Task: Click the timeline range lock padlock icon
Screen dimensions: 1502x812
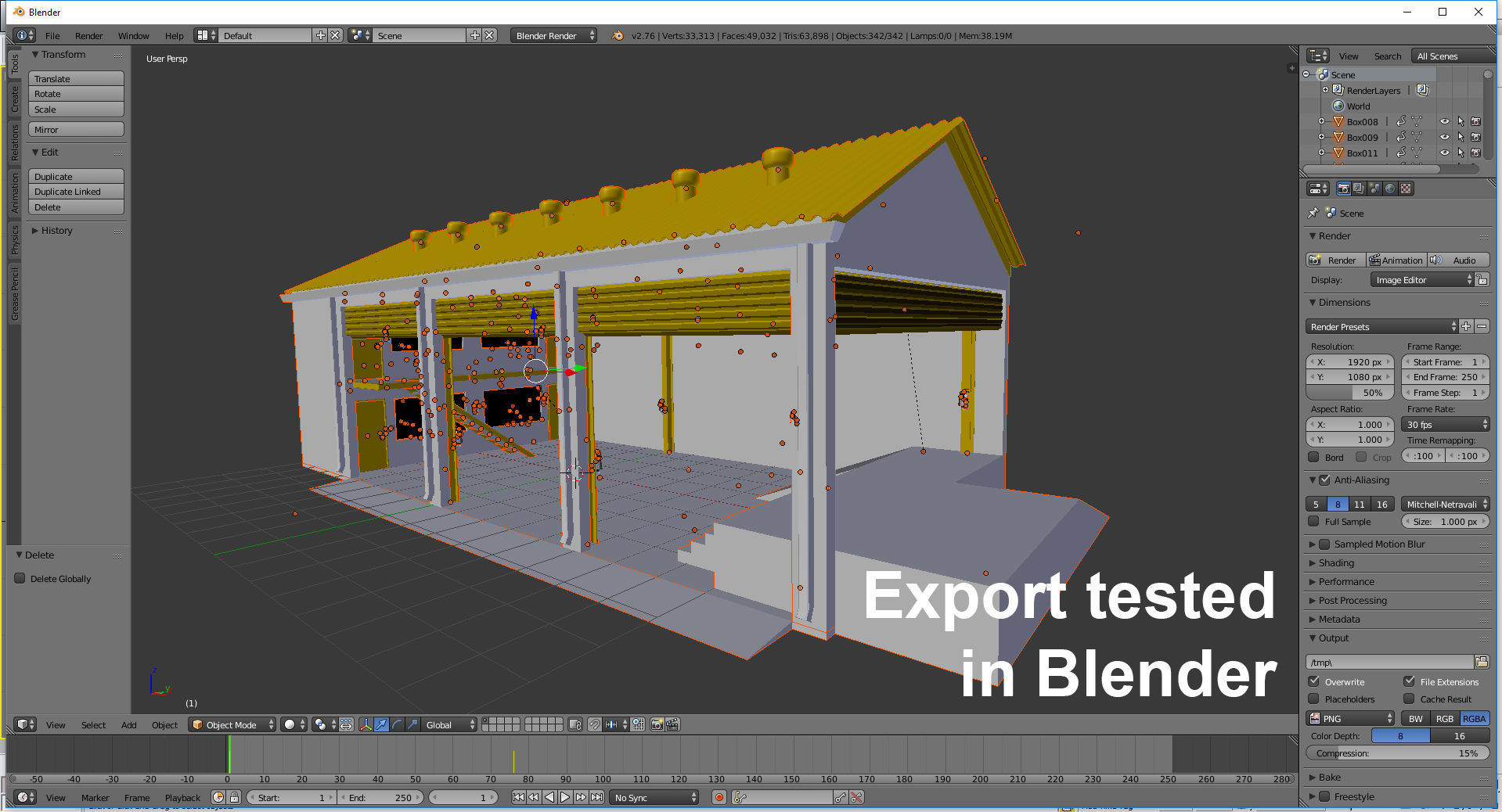Action: 234,797
